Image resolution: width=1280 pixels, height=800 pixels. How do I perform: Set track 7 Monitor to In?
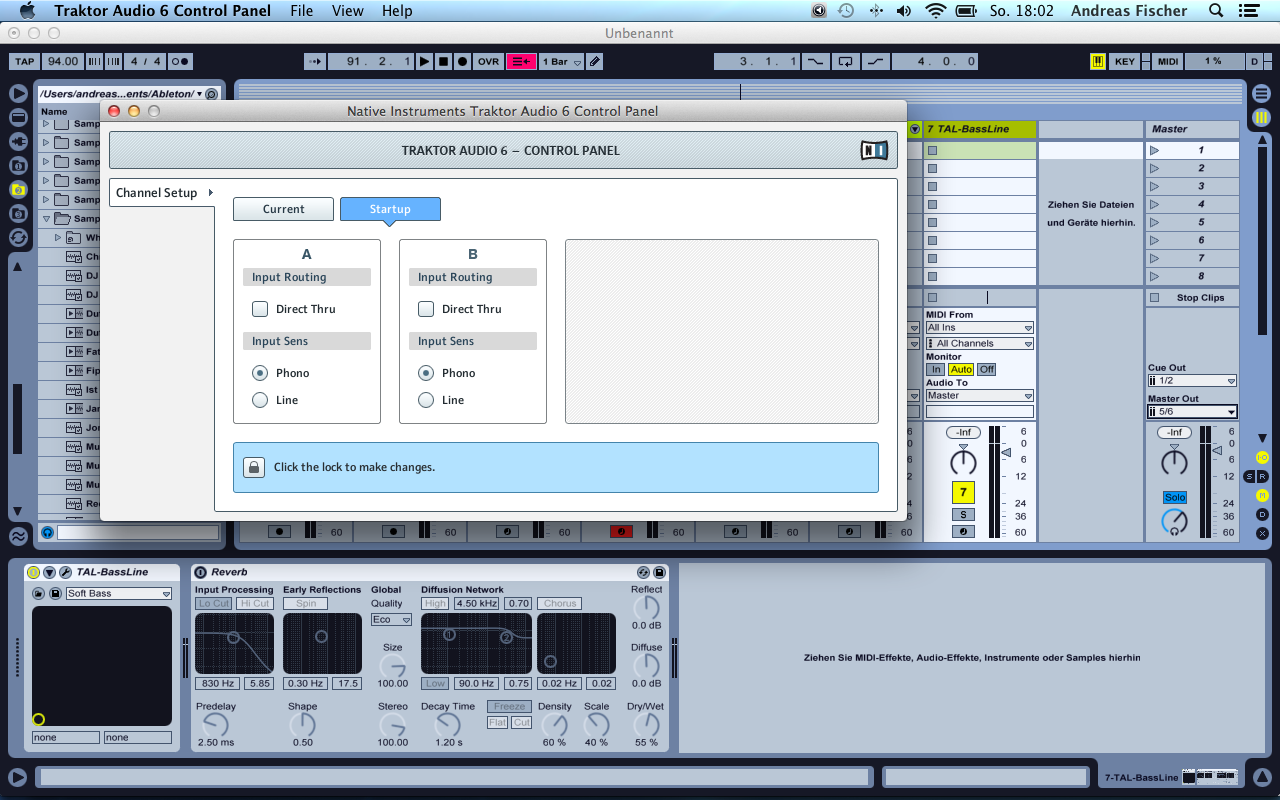[936, 370]
